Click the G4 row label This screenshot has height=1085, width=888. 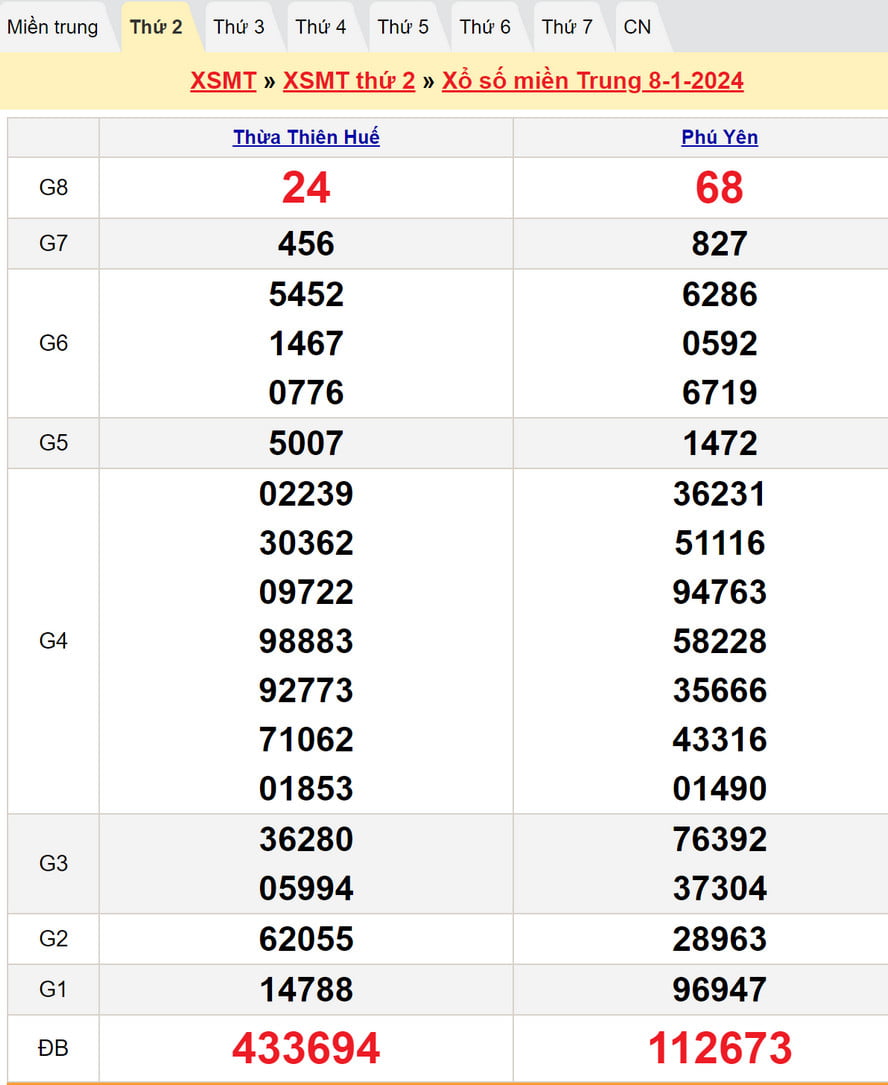point(53,641)
